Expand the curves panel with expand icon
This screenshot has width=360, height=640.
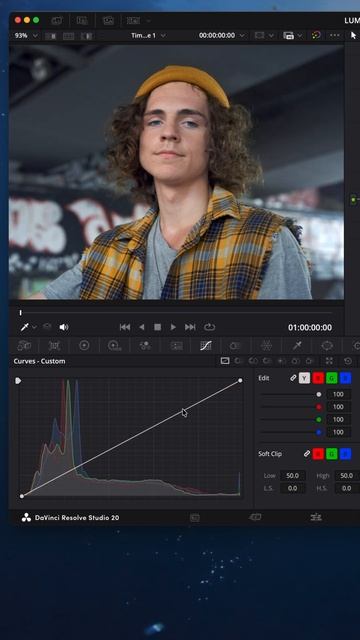point(329,361)
